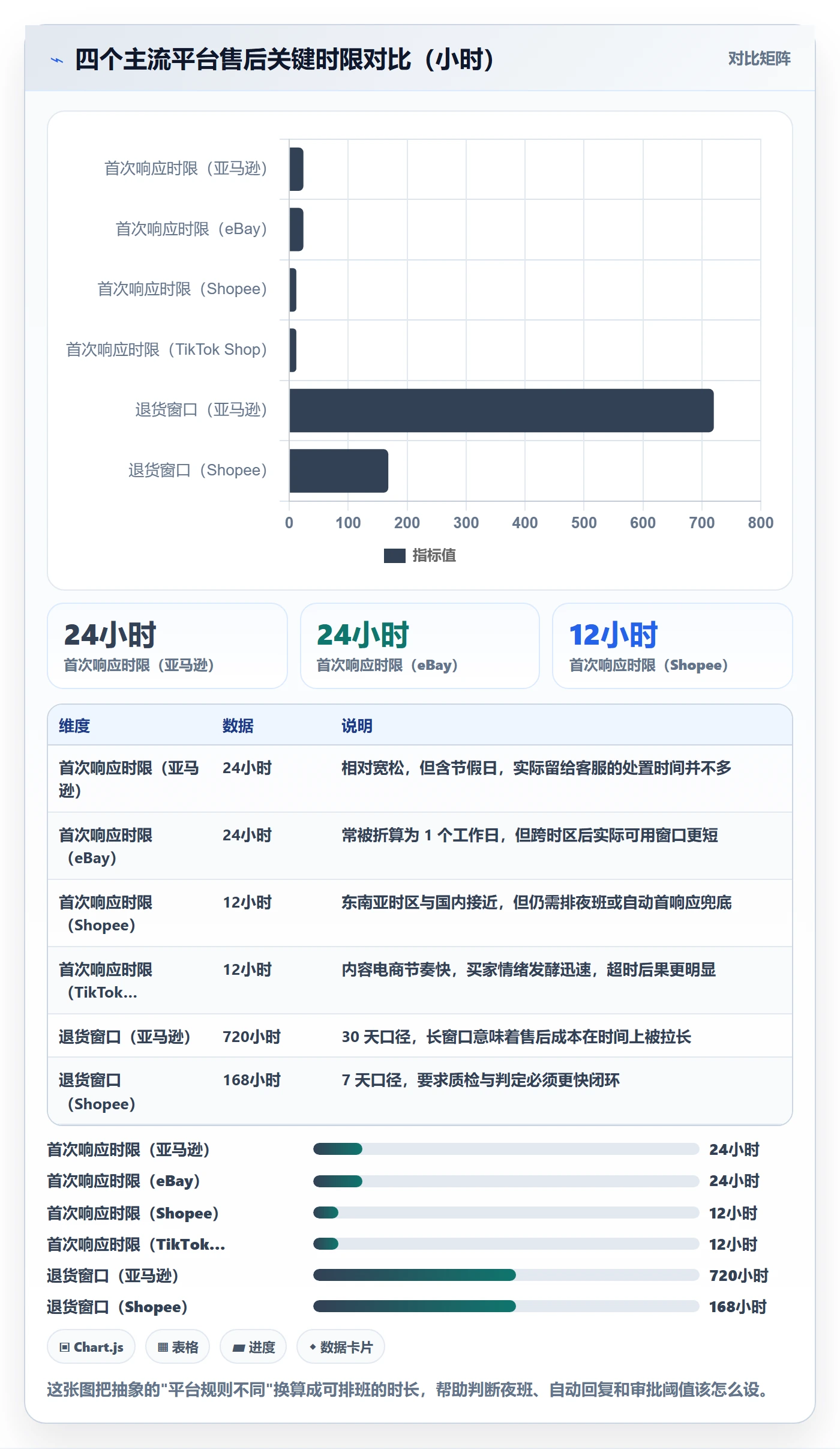Image resolution: width=840 pixels, height=1449 pixels.
Task: Click the 720小时 progress value label
Action: (739, 1276)
